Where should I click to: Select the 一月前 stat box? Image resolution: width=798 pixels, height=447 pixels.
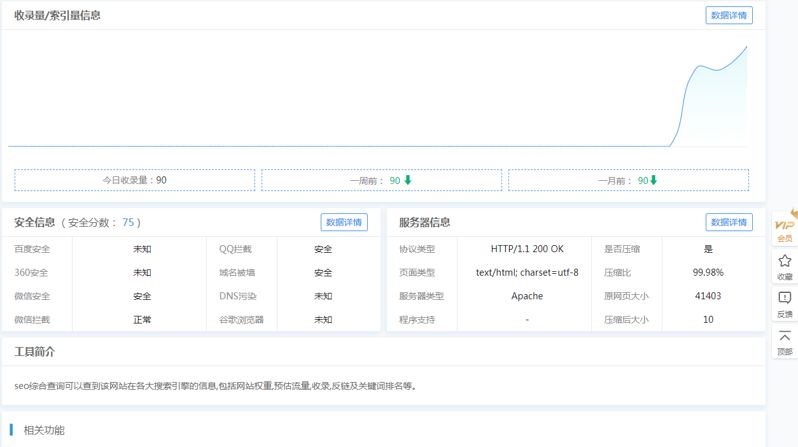(628, 180)
